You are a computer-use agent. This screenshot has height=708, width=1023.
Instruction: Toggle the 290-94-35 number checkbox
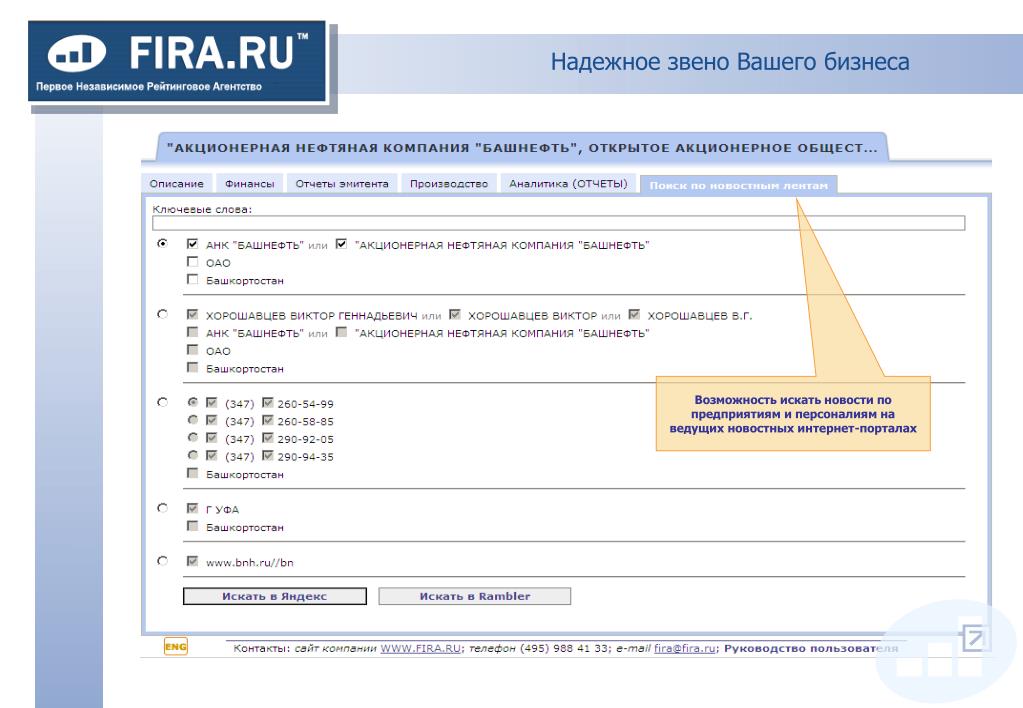[267, 455]
